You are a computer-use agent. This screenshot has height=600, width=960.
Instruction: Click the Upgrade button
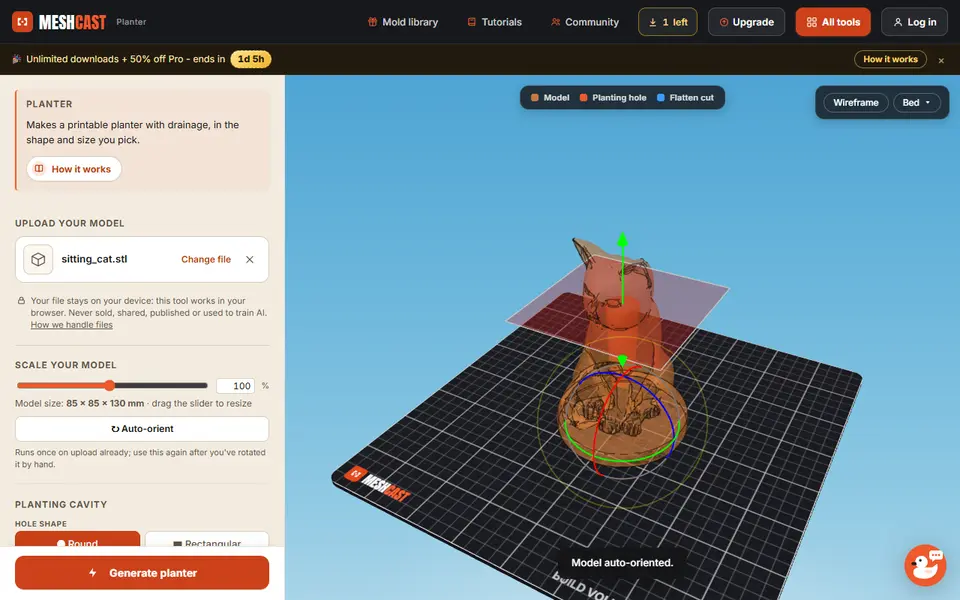746,22
